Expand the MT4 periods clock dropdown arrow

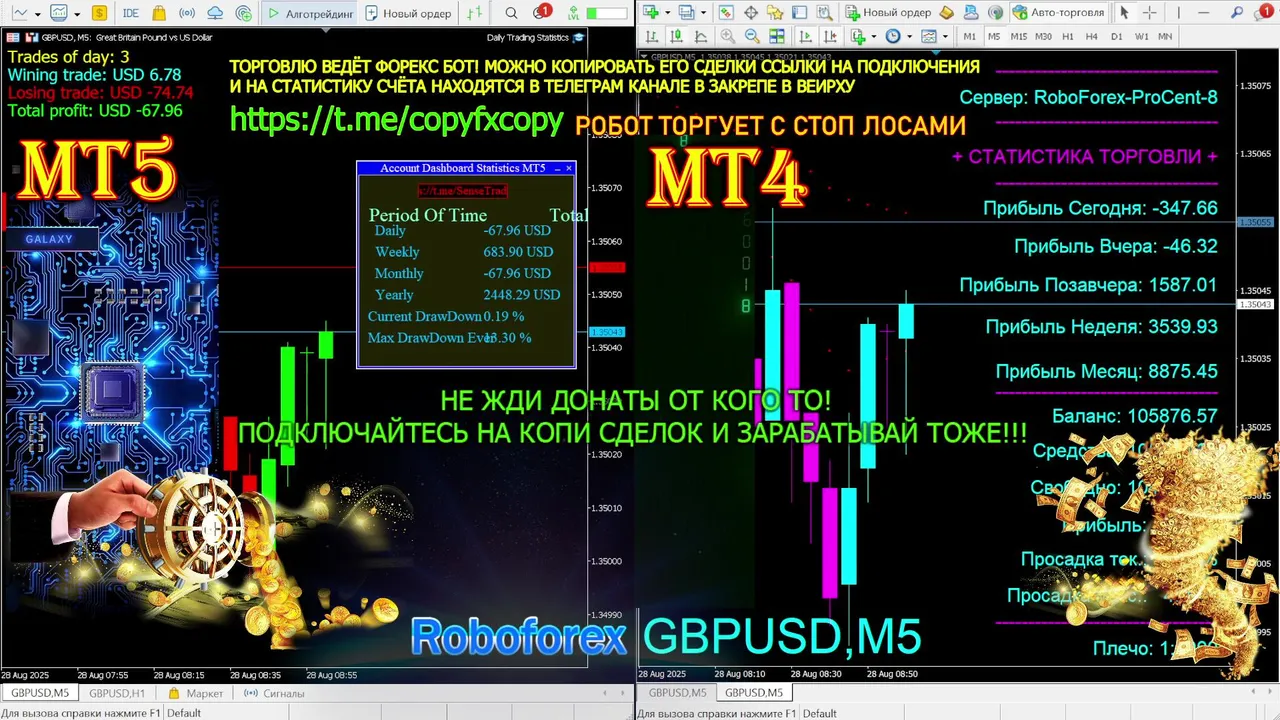point(910,36)
